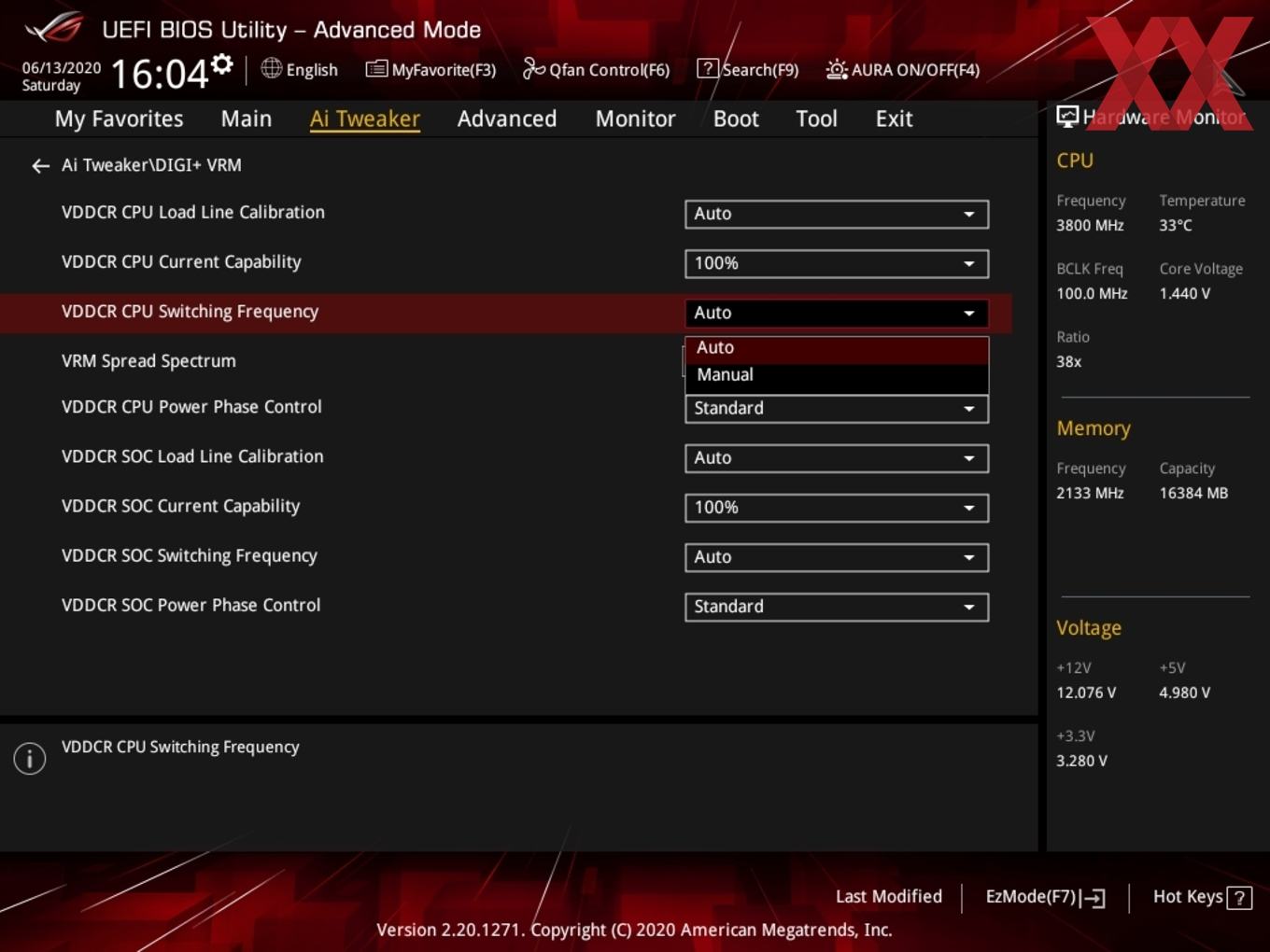Select the VRM Spread Spectrum row label
Screen dimensions: 1270x952
[148, 361]
